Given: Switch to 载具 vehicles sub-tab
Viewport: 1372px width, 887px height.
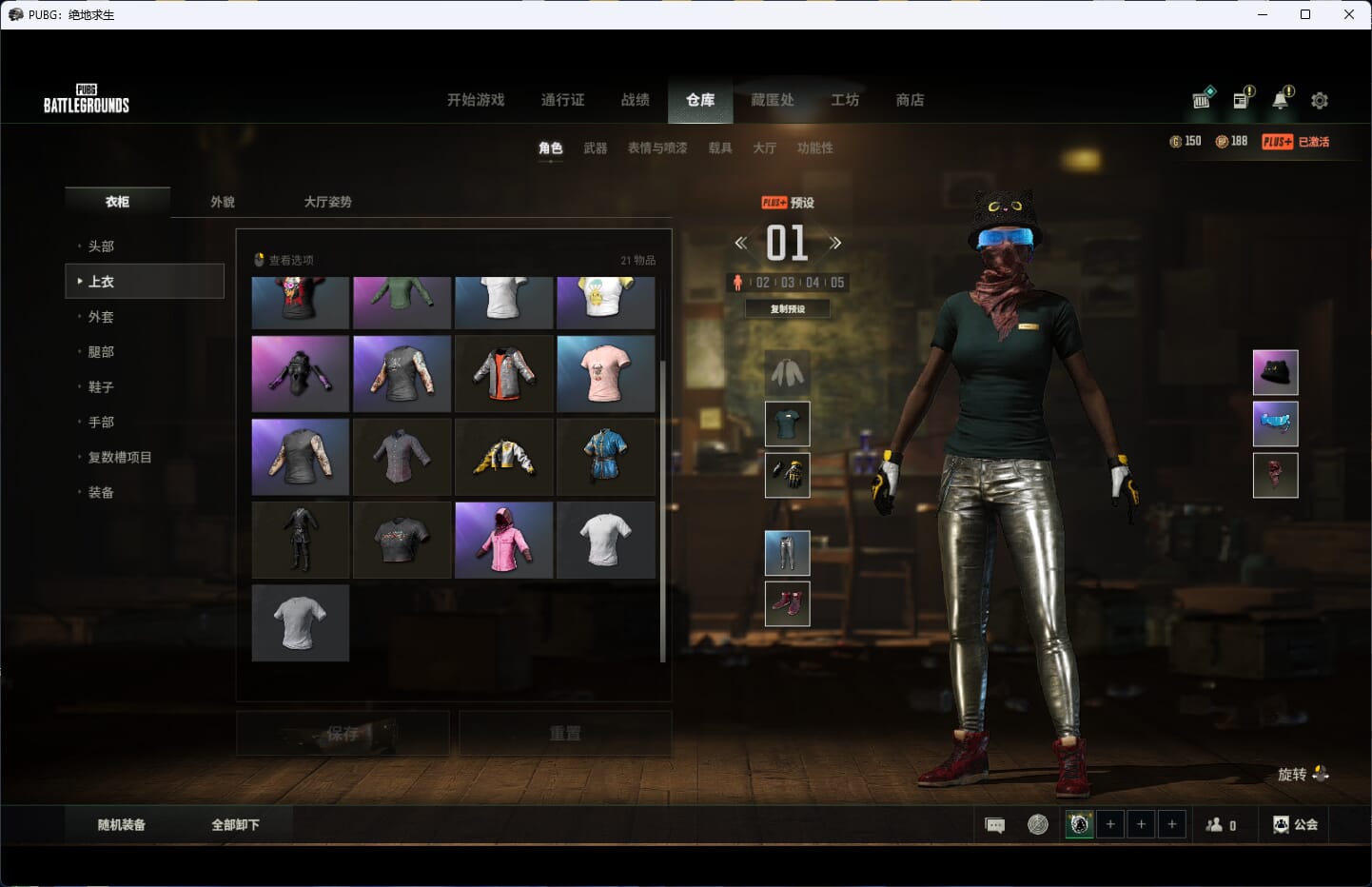Looking at the screenshot, I should pyautogui.click(x=720, y=148).
